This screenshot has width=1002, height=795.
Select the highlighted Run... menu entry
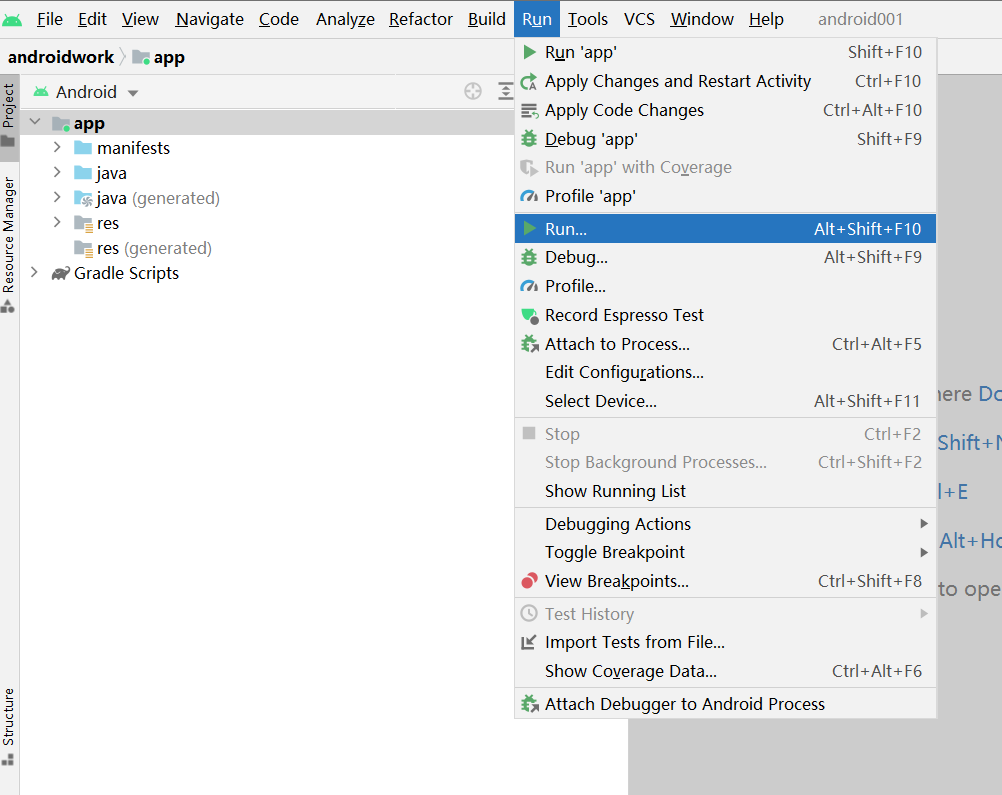click(x=725, y=229)
